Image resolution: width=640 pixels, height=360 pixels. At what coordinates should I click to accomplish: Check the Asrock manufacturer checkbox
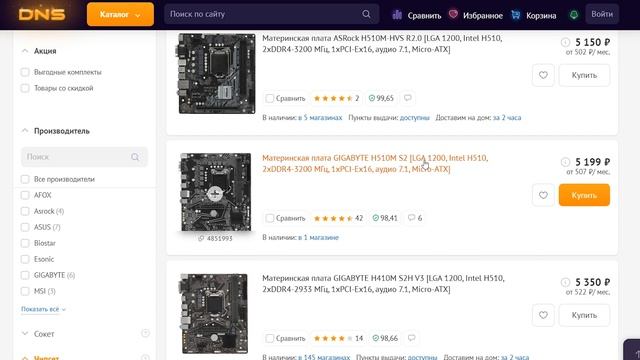(25, 211)
